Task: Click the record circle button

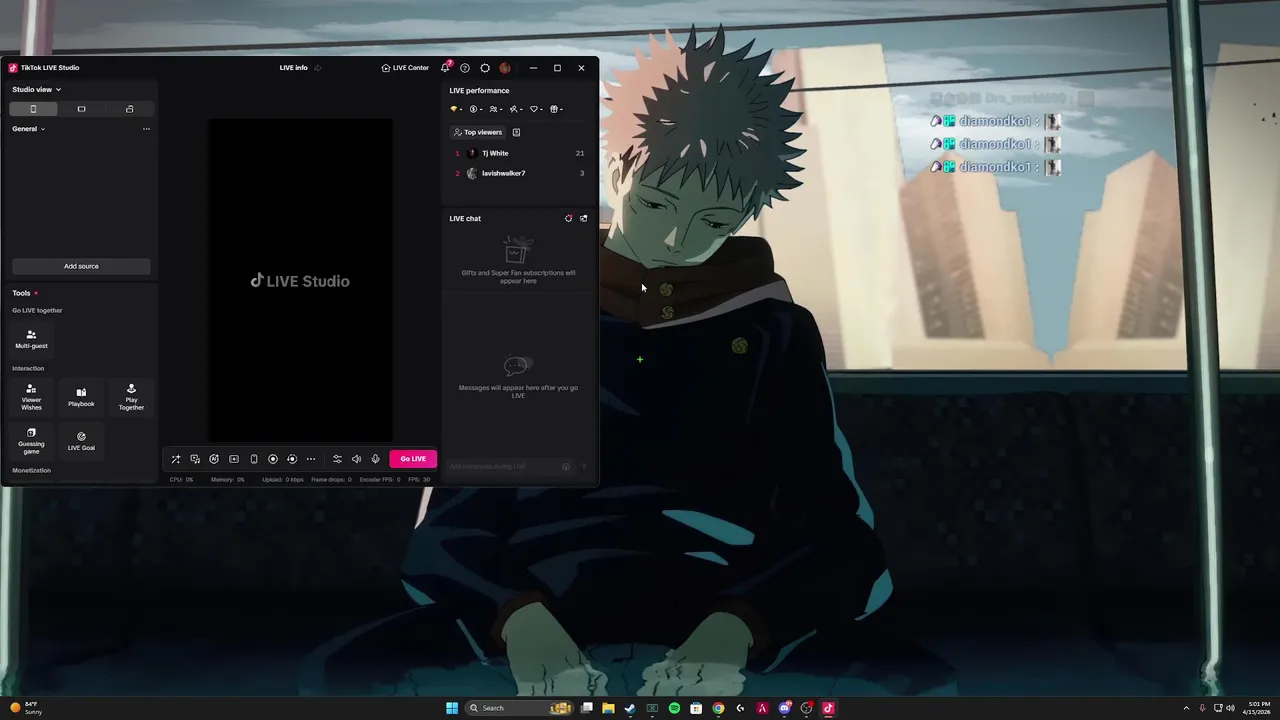Action: coord(273,459)
